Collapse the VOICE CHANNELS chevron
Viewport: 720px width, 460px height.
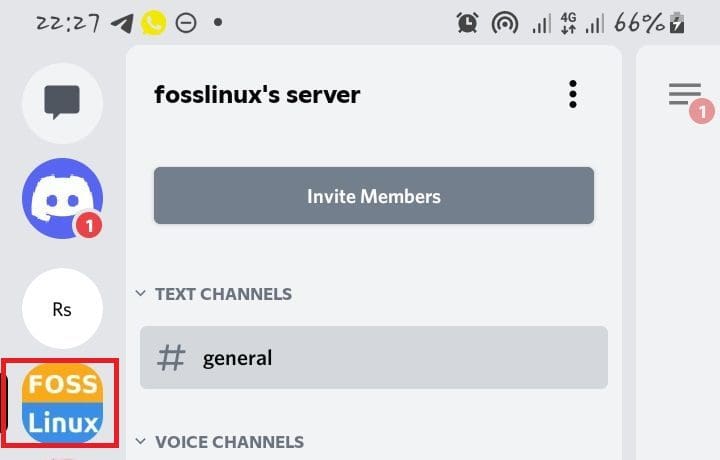140,442
